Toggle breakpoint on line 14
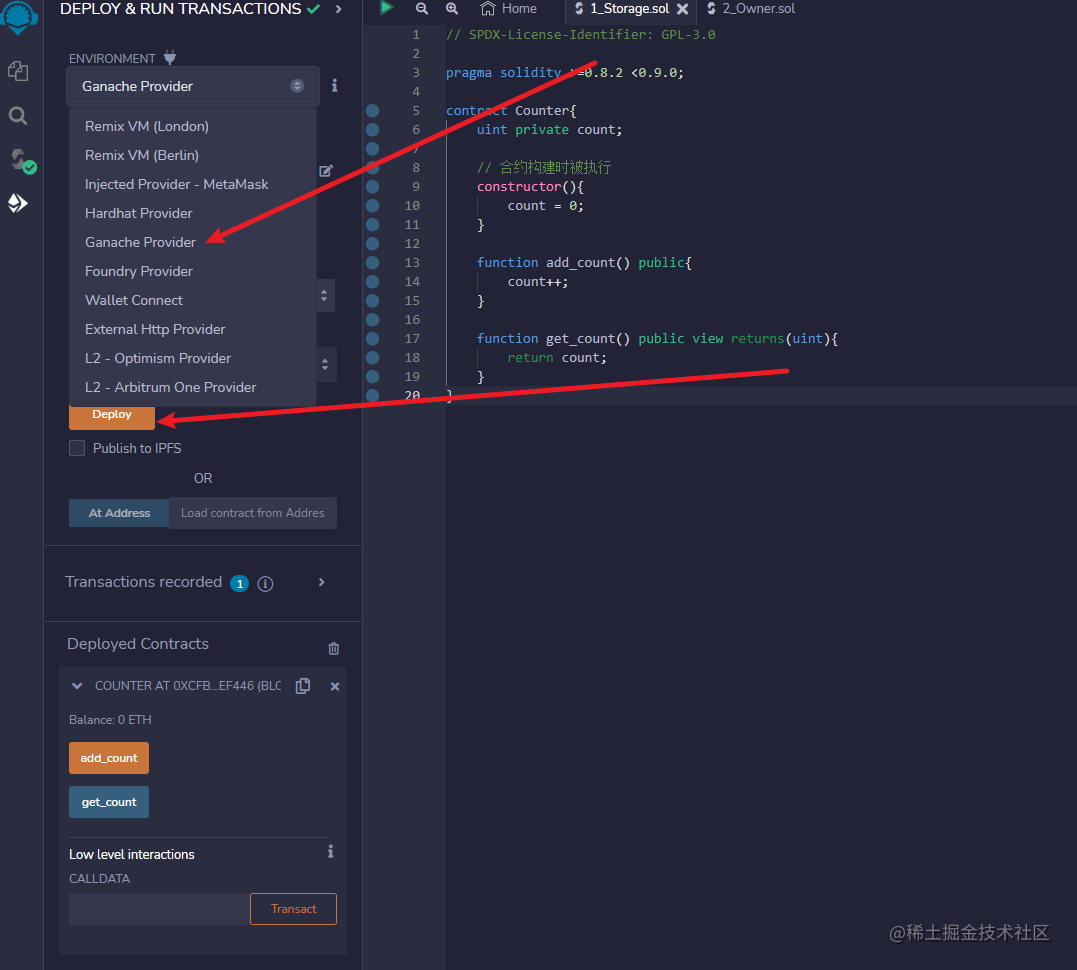The width and height of the screenshot is (1077, 970). (x=372, y=281)
